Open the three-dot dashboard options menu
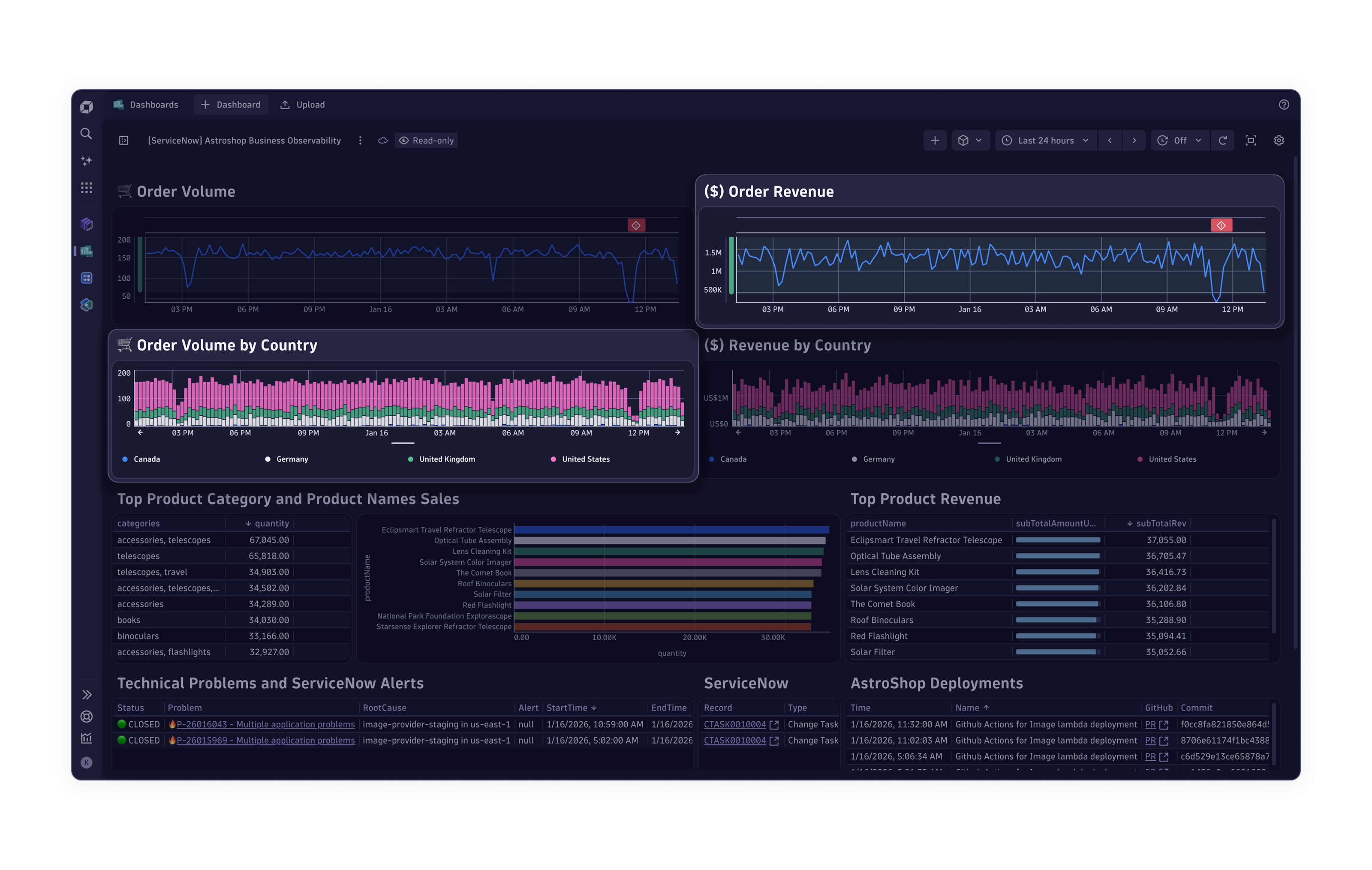Viewport: 1372px width, 870px height. point(360,141)
